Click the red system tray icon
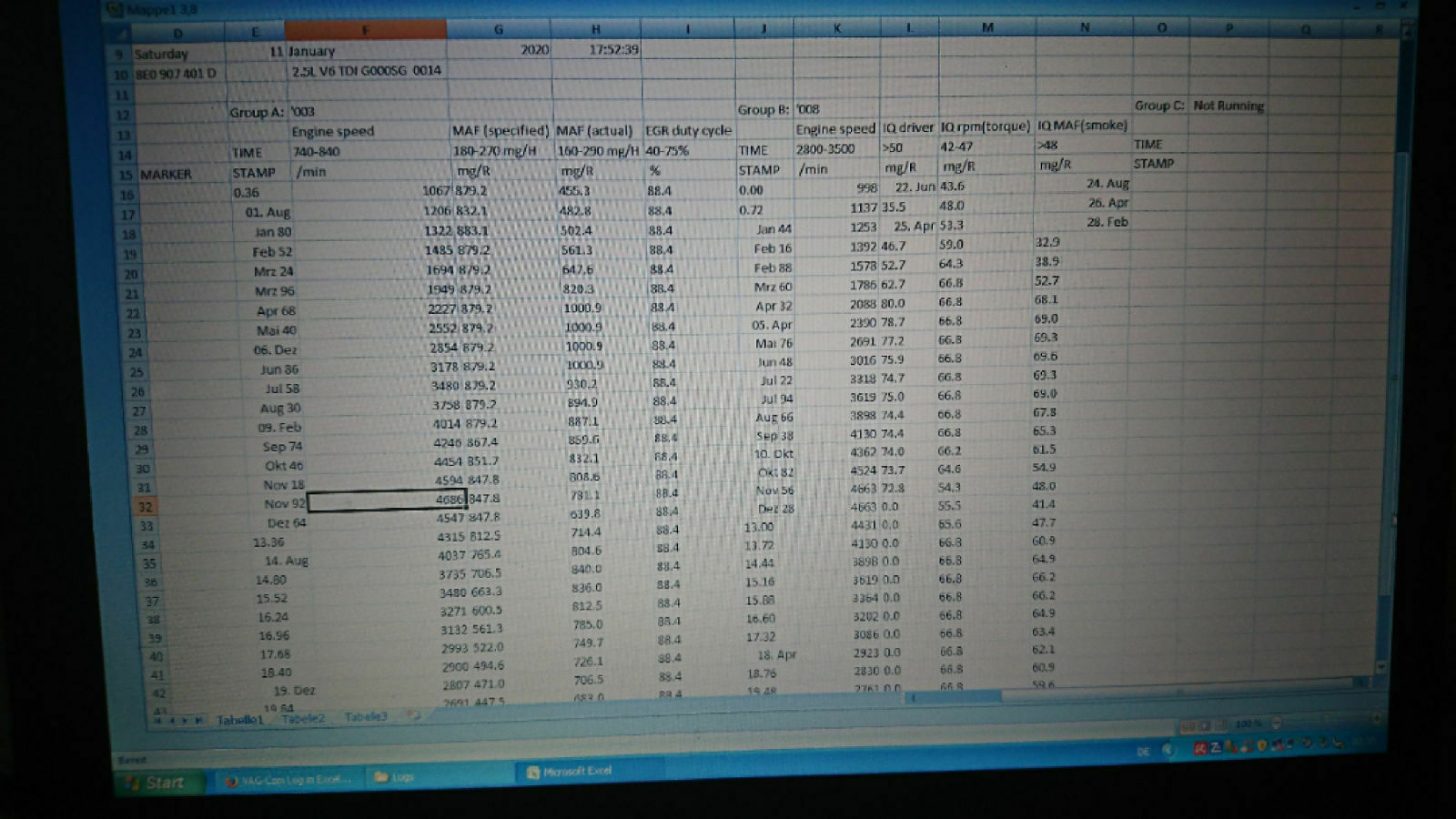This screenshot has height=819, width=1456. pos(1199,748)
